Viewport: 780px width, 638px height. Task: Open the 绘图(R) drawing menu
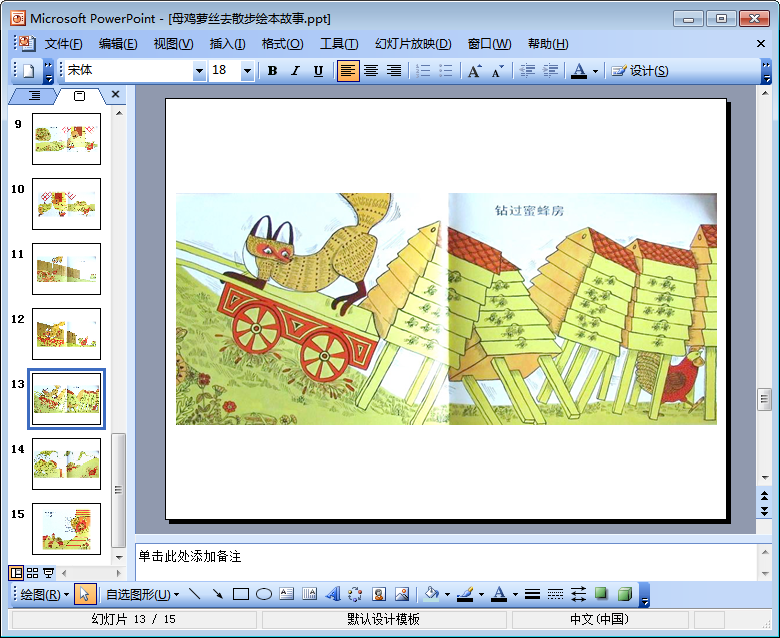tap(44, 595)
